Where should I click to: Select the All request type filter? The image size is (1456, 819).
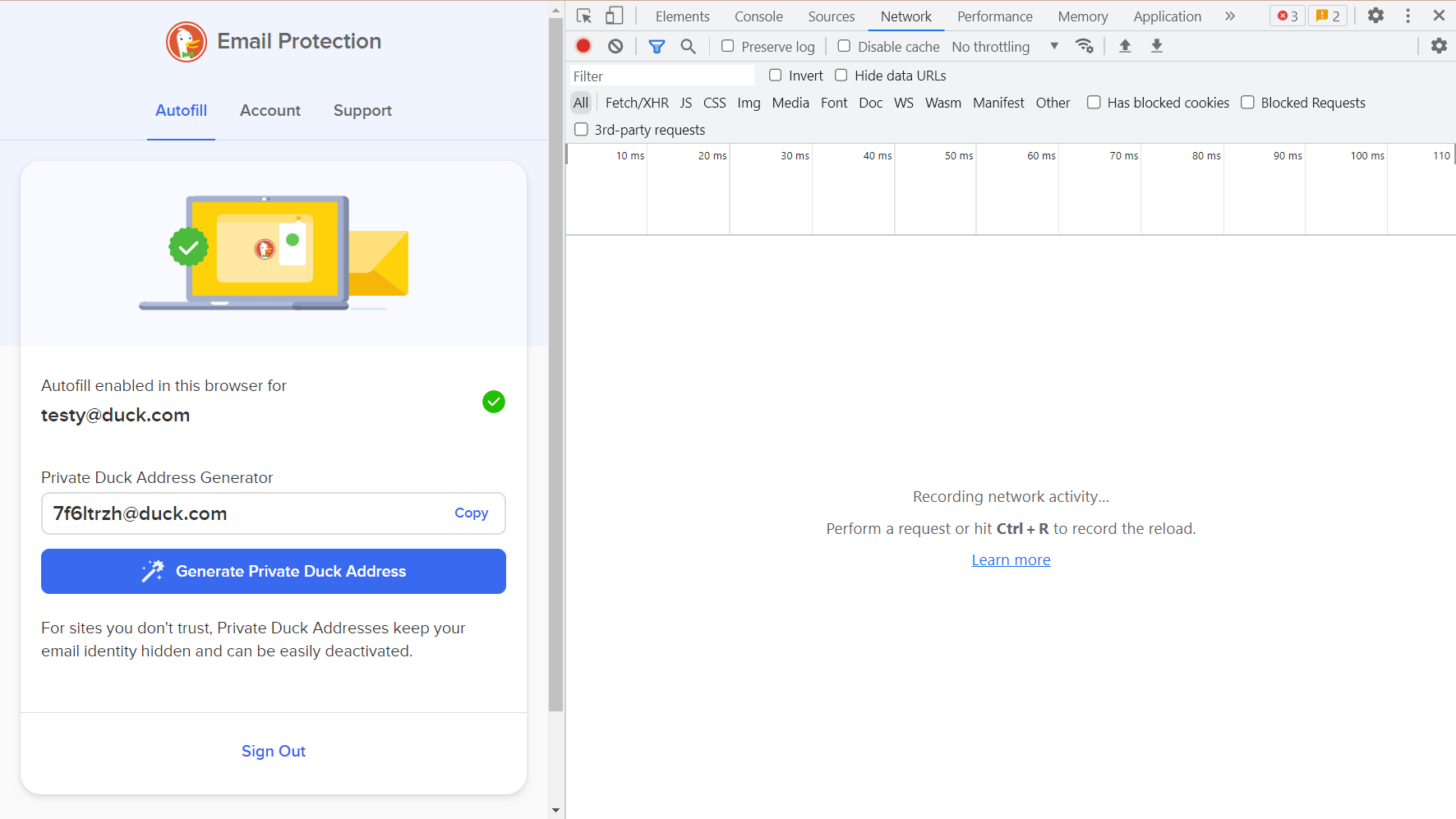click(x=581, y=103)
